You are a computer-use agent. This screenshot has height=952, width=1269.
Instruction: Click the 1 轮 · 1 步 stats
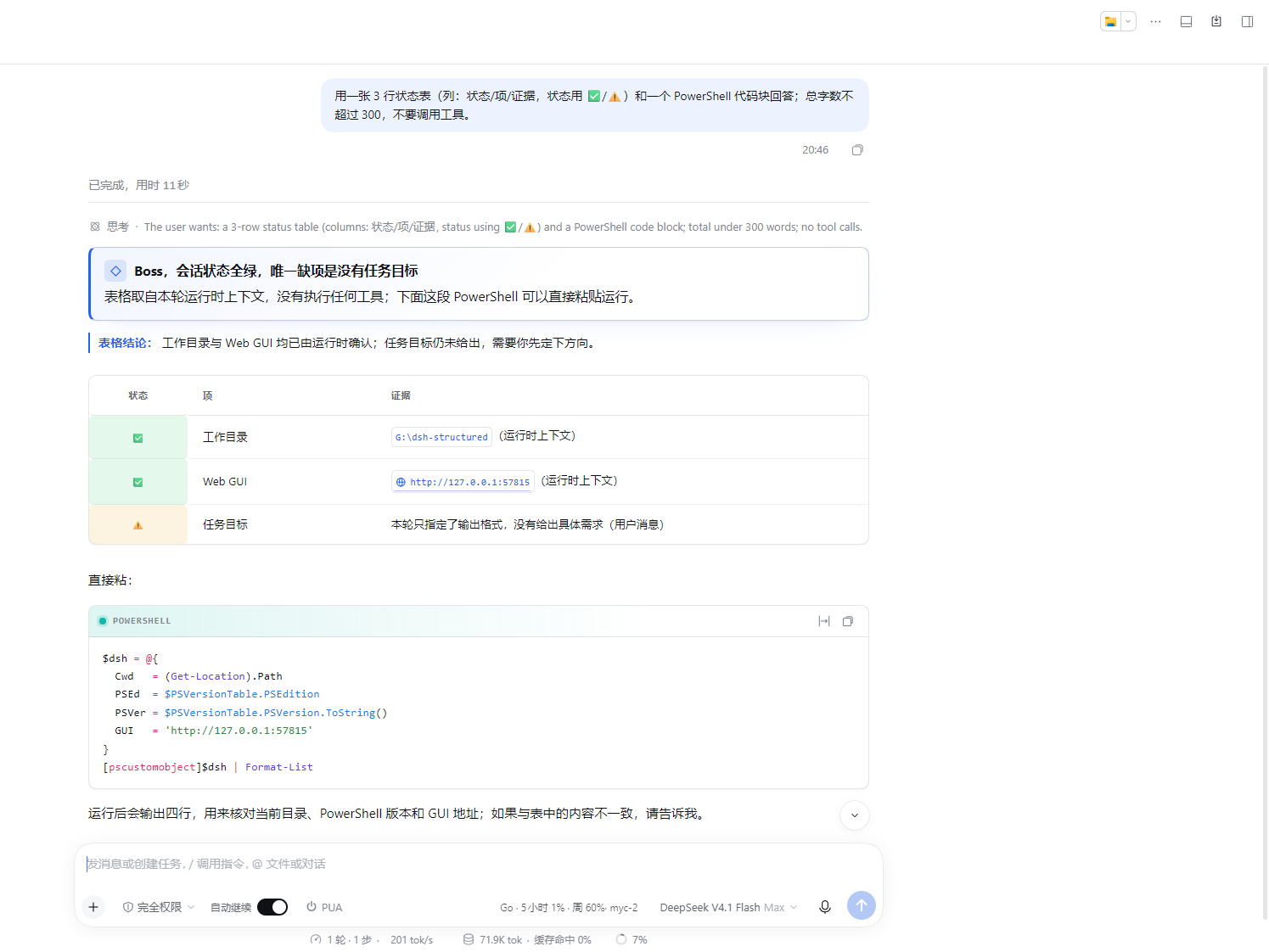(x=342, y=939)
